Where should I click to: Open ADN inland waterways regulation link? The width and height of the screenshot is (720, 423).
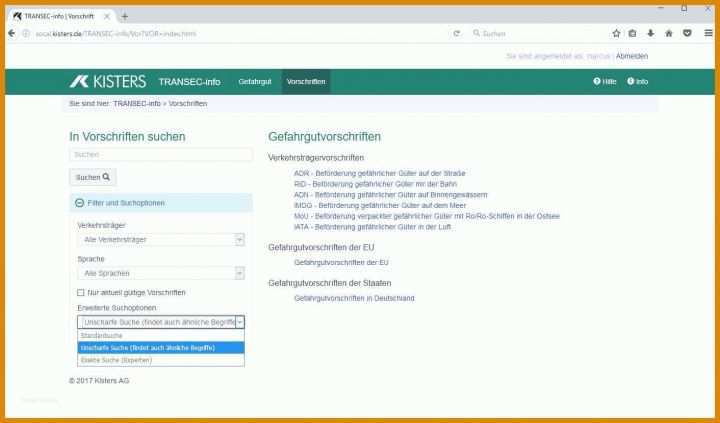(x=391, y=195)
